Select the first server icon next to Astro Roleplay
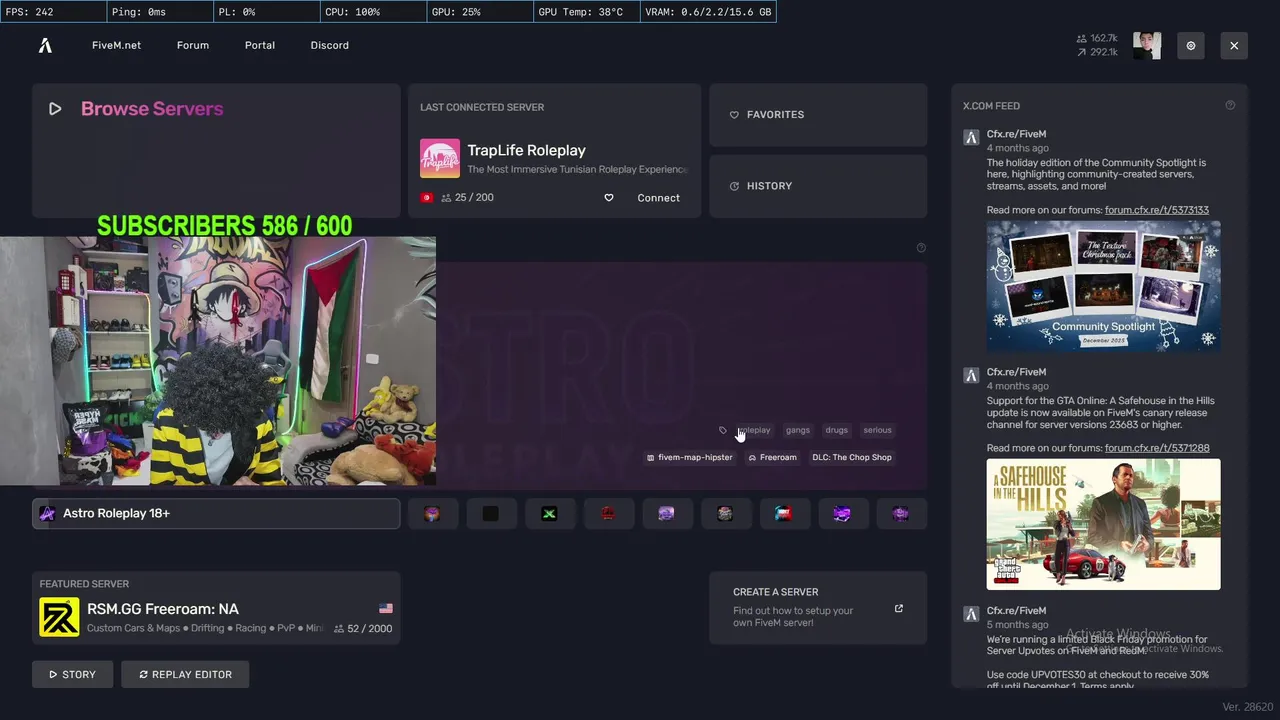1280x720 pixels. [432, 513]
